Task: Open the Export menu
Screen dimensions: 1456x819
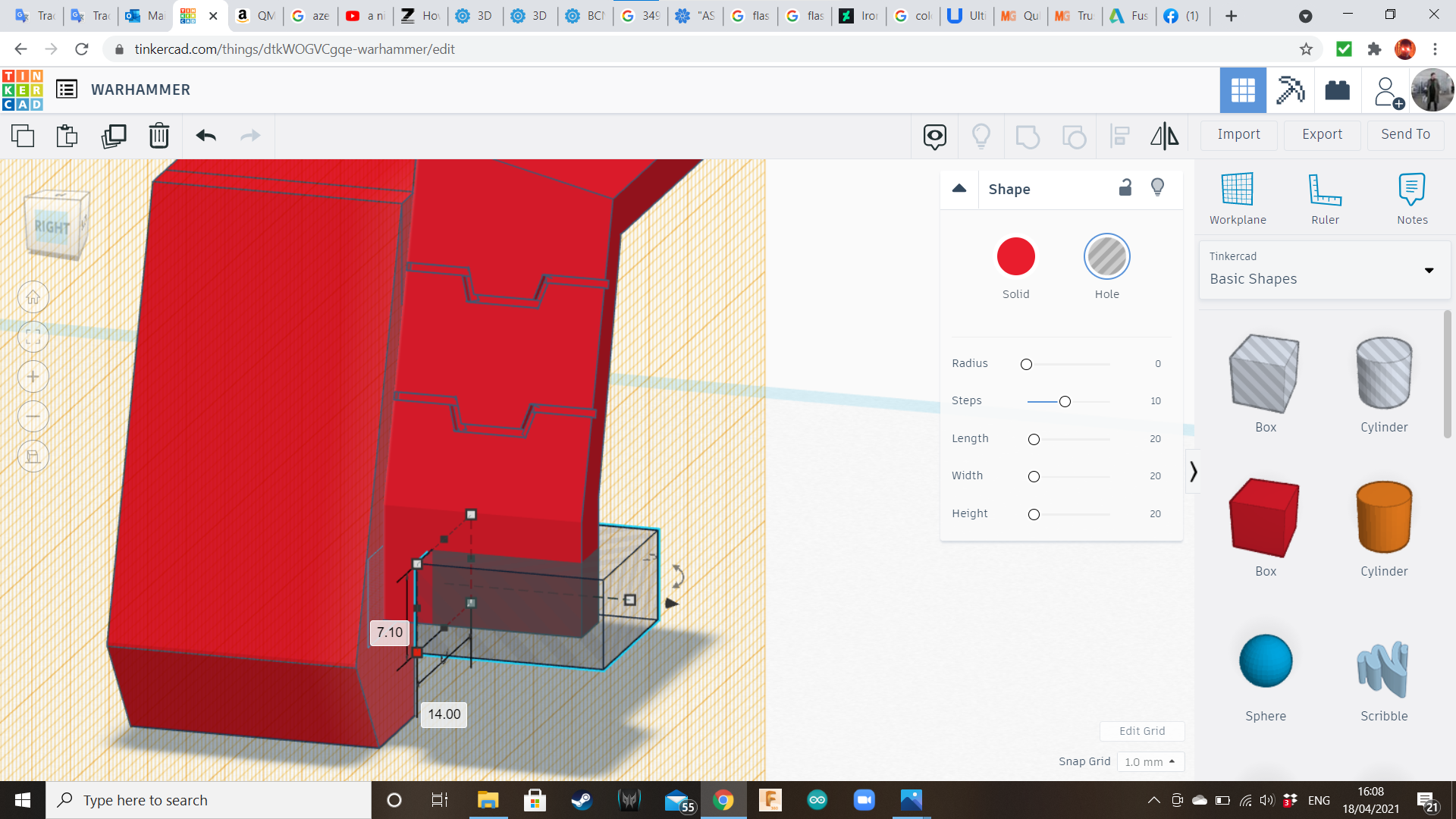Action: point(1322,134)
